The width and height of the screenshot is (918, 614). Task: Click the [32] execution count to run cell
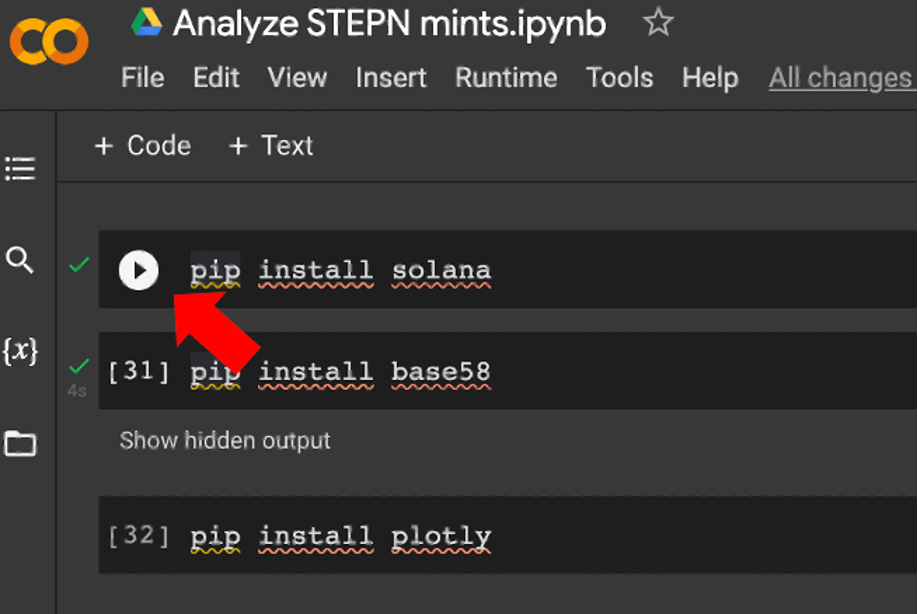139,536
